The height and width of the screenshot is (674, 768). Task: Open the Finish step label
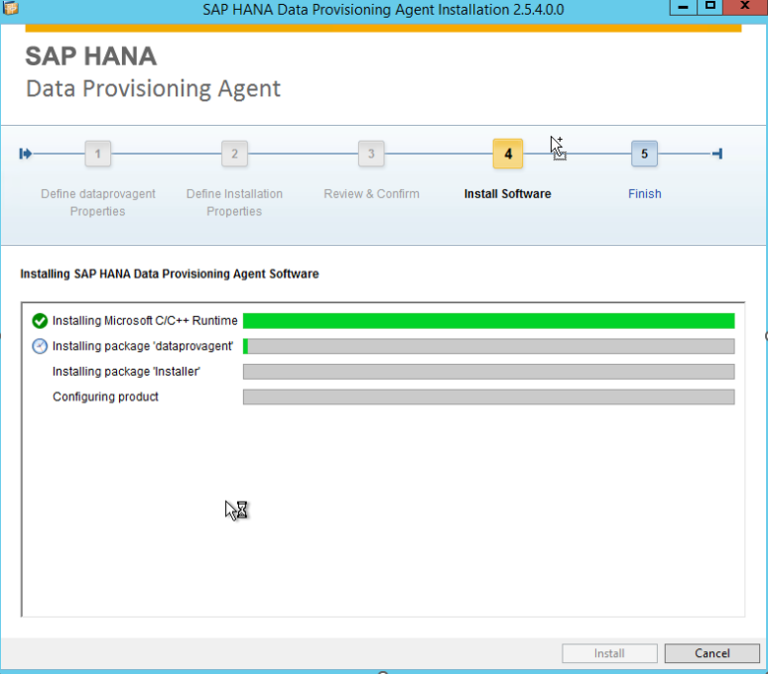pyautogui.click(x=645, y=194)
